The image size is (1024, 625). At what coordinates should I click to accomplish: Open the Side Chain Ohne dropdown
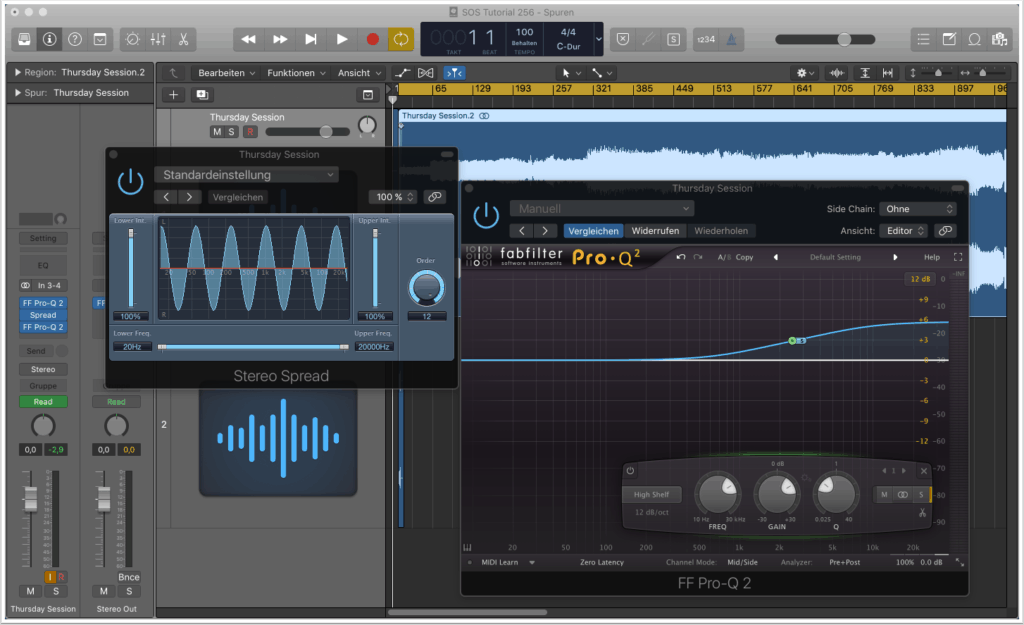pyautogui.click(x=917, y=209)
